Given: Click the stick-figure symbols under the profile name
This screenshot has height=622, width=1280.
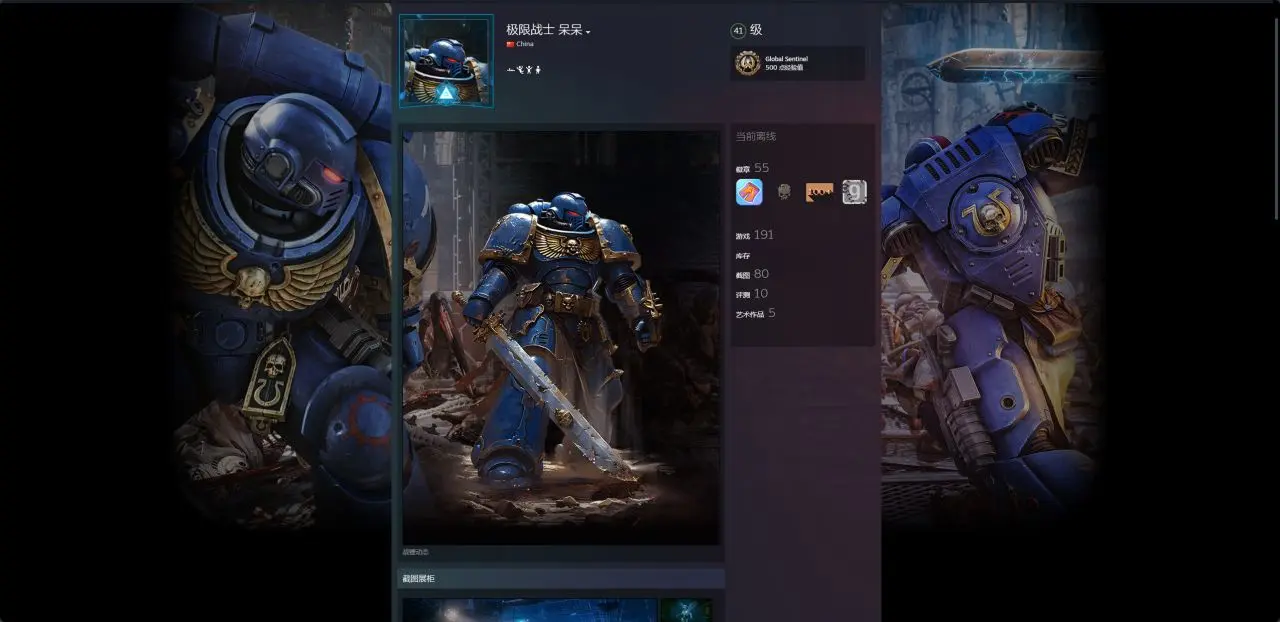Looking at the screenshot, I should tap(523, 70).
